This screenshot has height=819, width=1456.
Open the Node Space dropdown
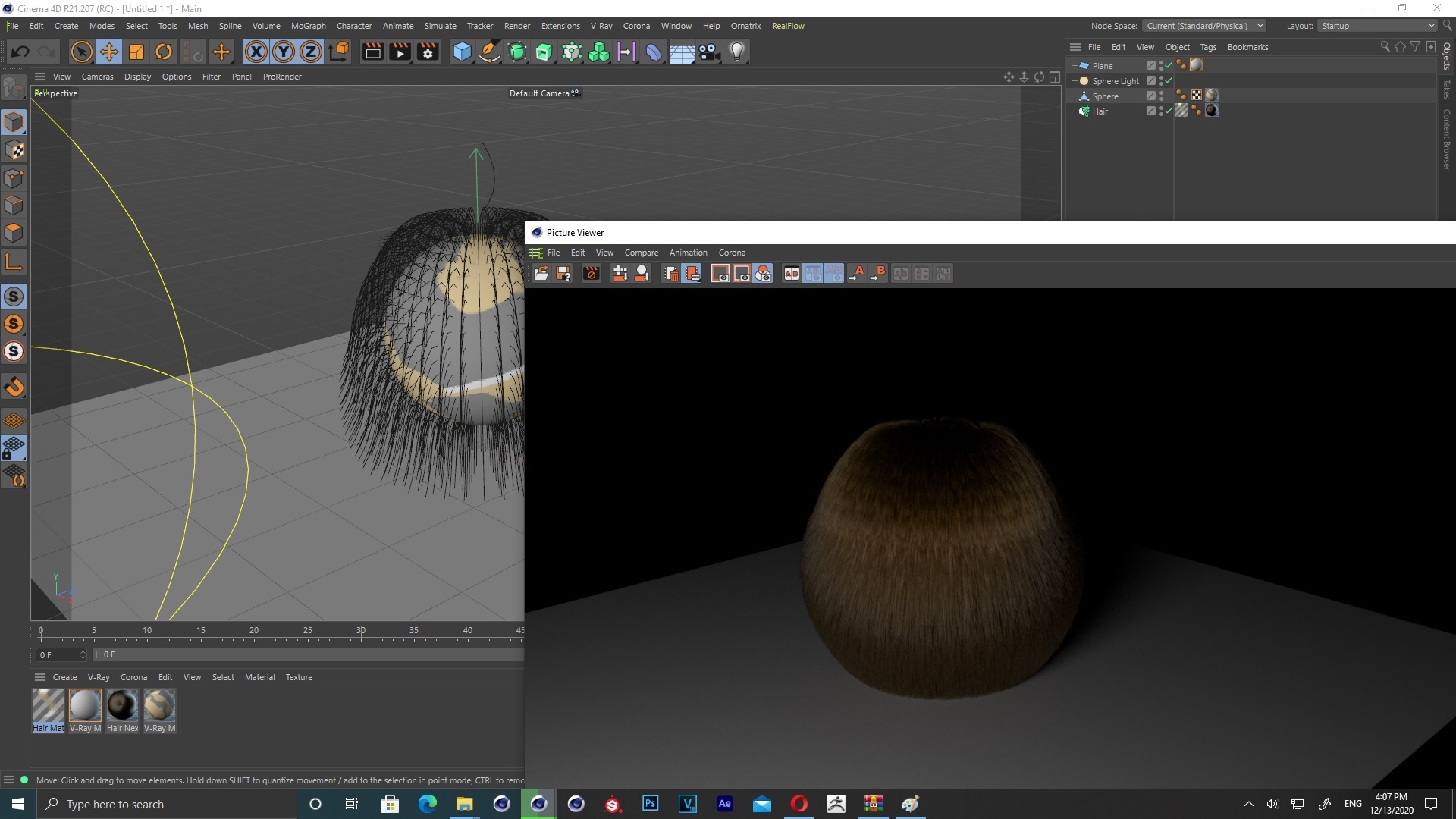click(1203, 26)
